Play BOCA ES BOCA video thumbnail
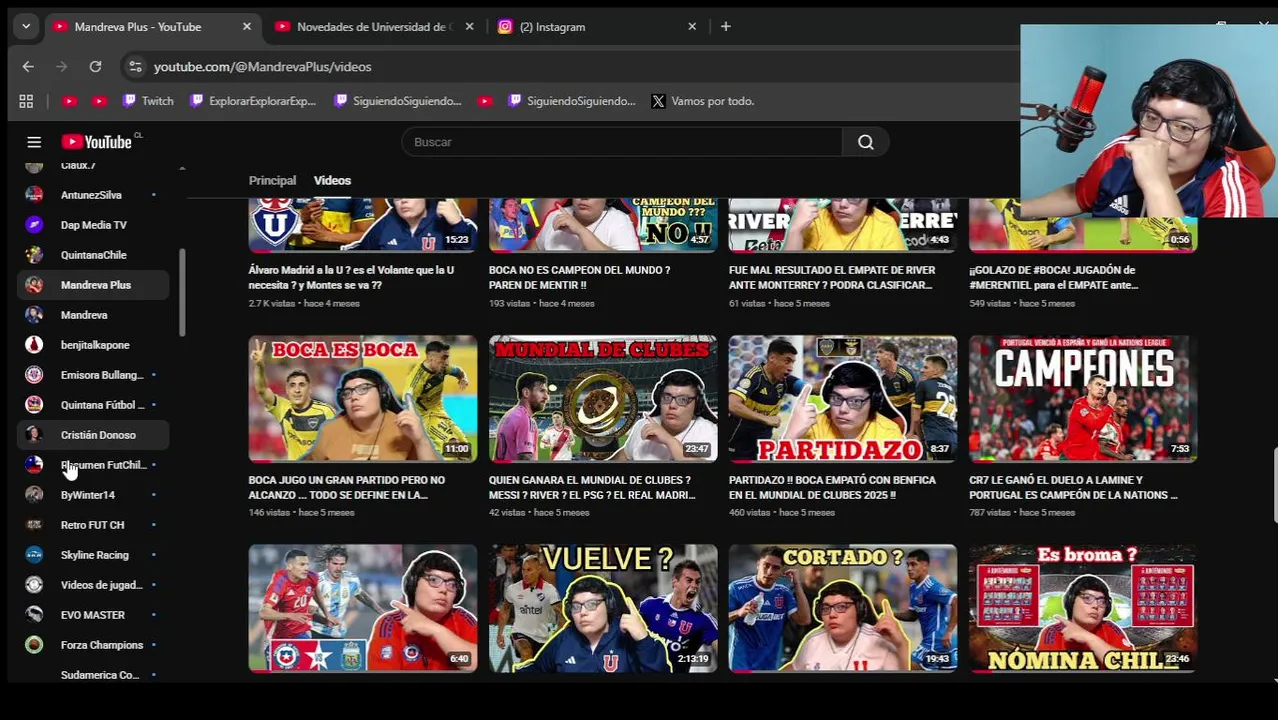 coord(363,399)
